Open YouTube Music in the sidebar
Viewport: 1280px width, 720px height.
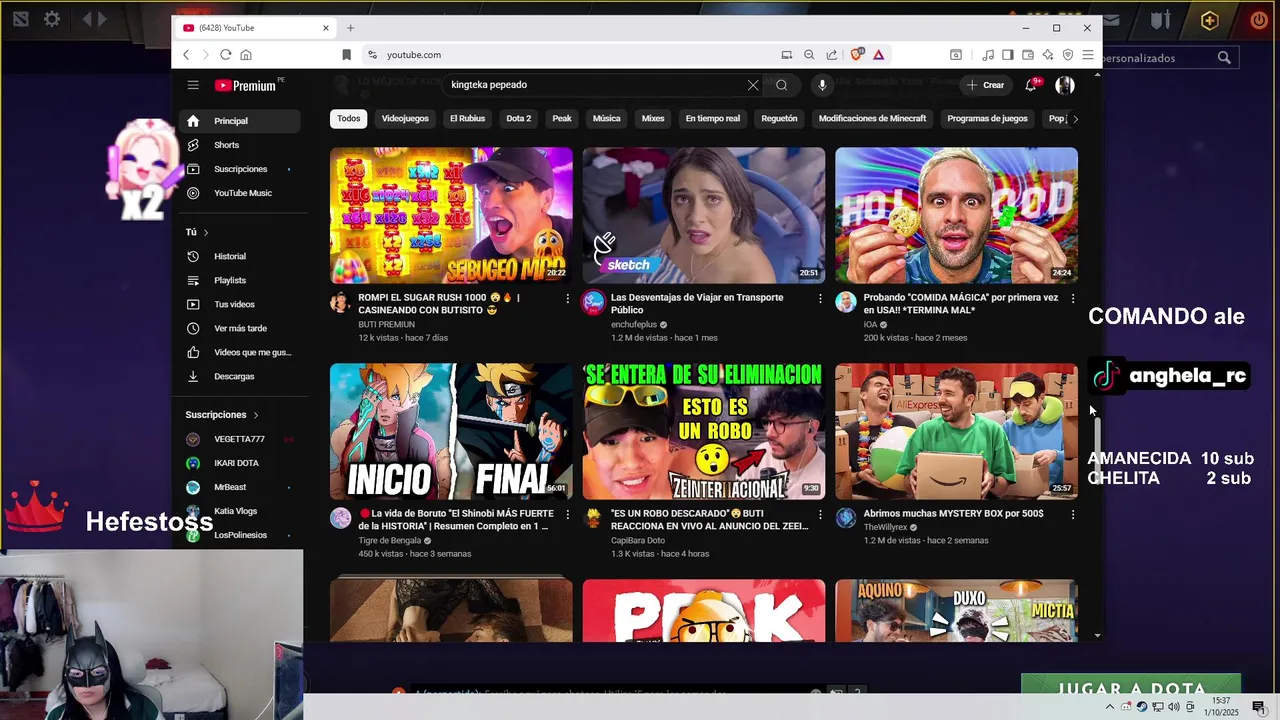pyautogui.click(x=240, y=193)
